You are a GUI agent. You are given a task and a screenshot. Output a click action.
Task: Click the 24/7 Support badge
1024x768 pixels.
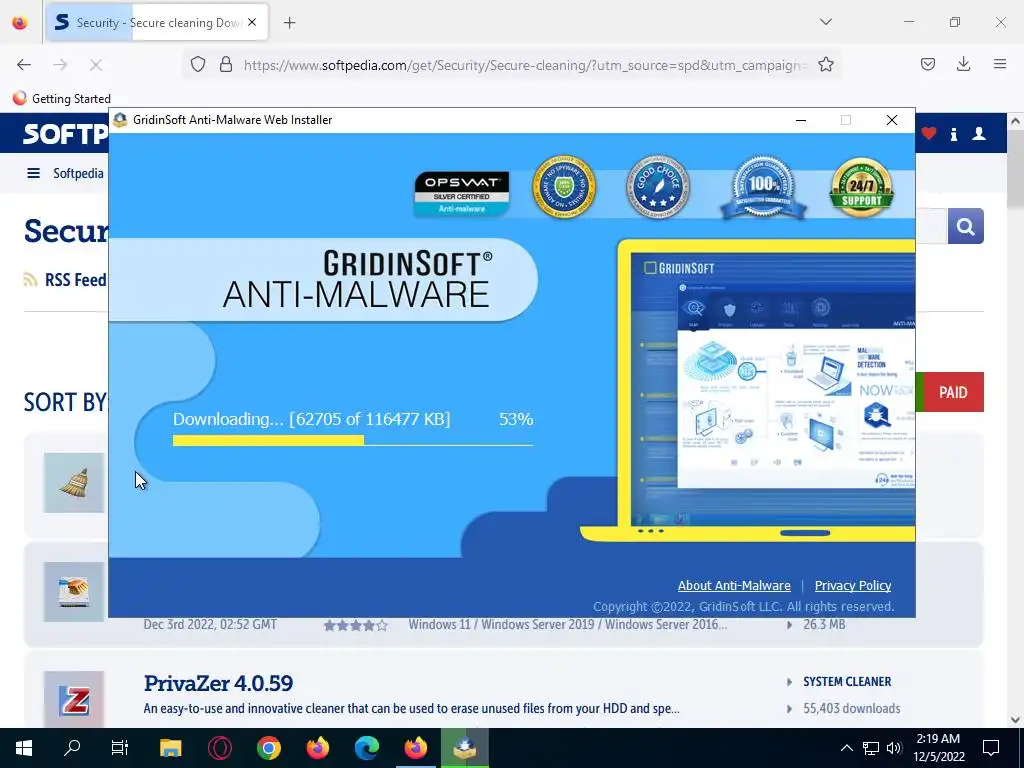tap(861, 187)
